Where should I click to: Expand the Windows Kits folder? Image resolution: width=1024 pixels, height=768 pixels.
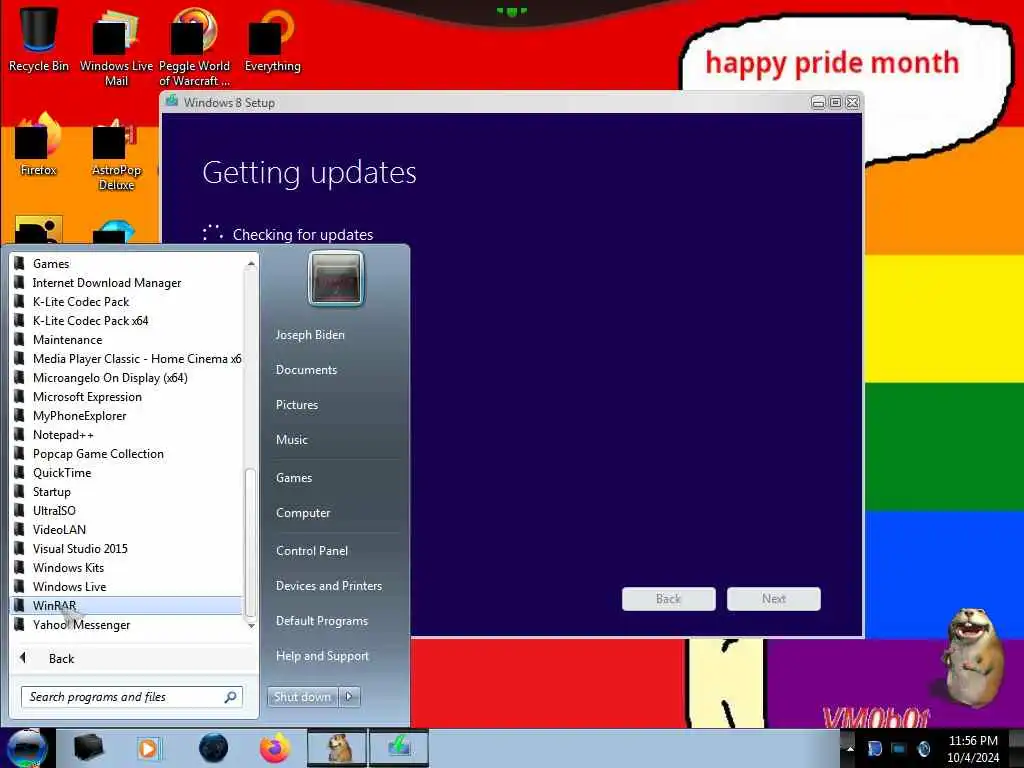coord(127,568)
